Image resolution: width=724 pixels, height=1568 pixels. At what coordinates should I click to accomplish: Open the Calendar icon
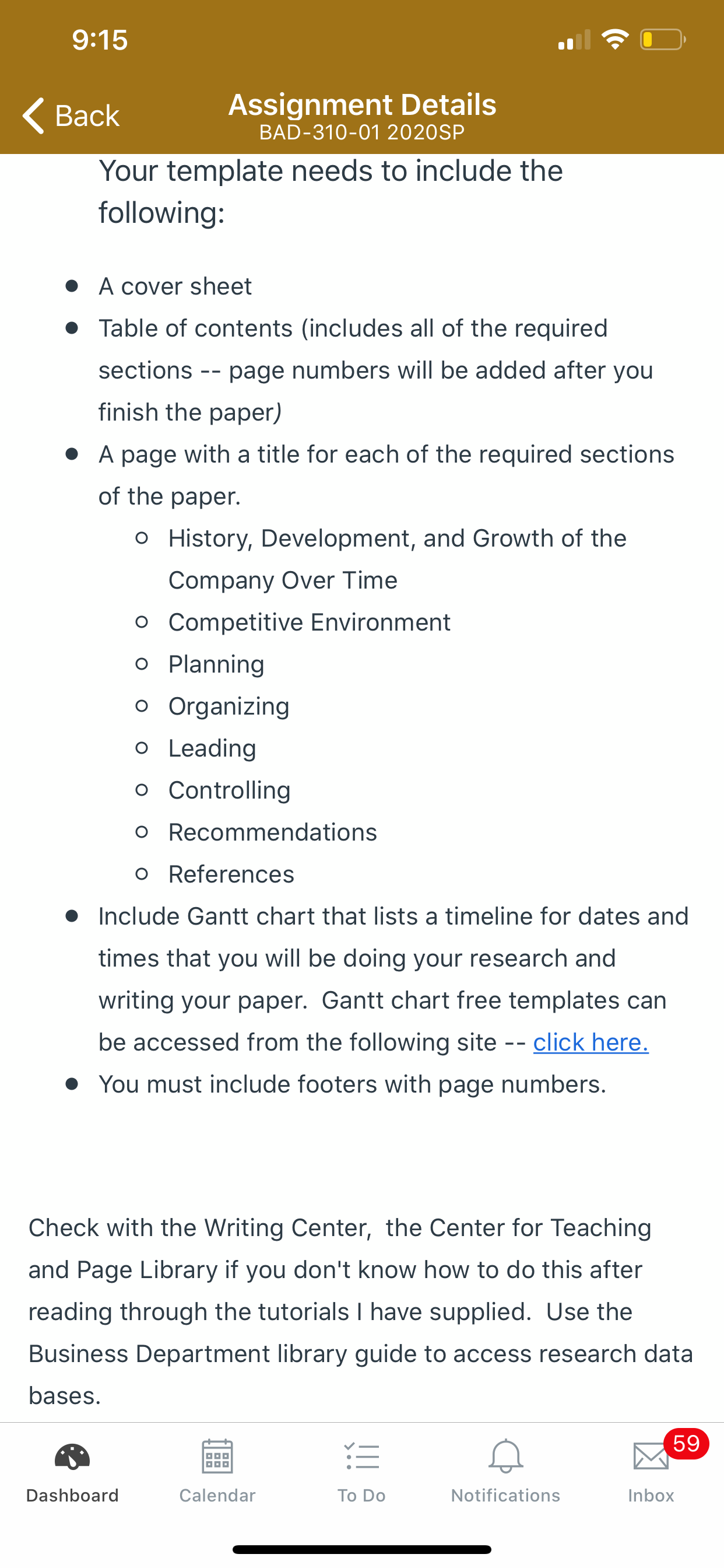217,1457
